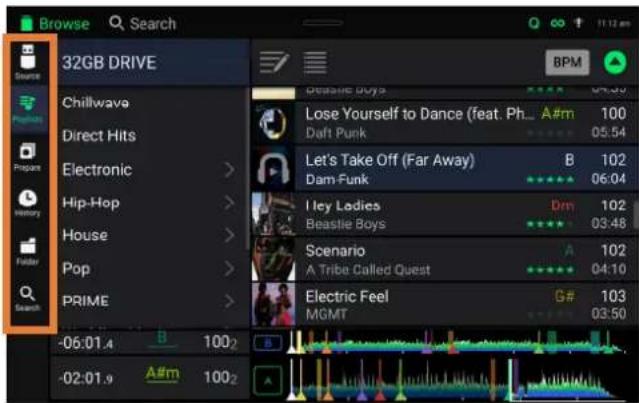Screen dimensions: 639x403
Task: Select the 32GB DRIVE header
Action: pos(151,63)
